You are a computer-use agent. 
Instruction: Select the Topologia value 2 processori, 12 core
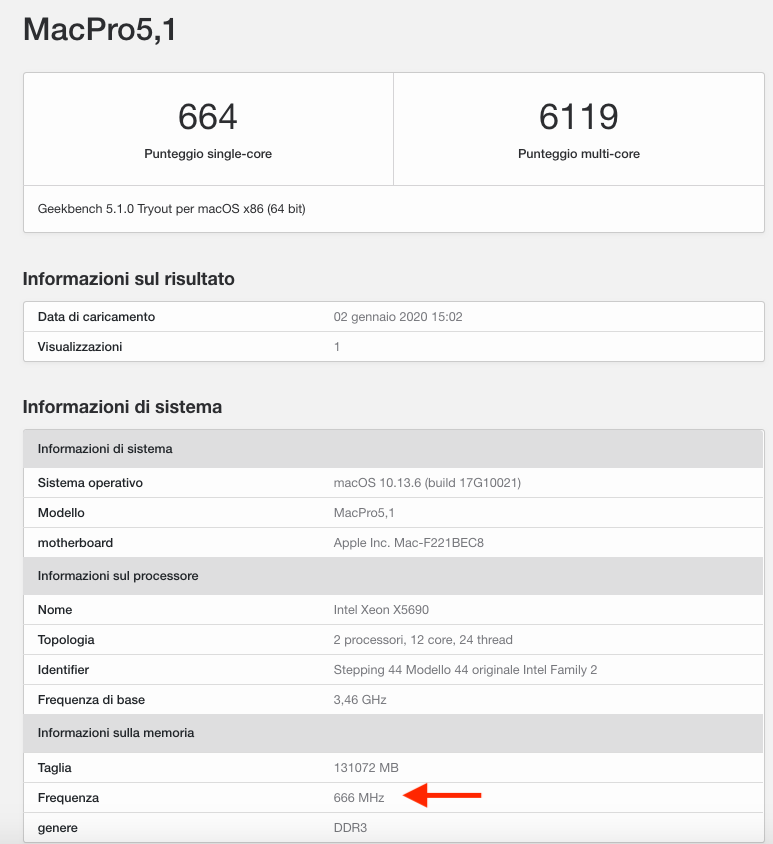[422, 640]
